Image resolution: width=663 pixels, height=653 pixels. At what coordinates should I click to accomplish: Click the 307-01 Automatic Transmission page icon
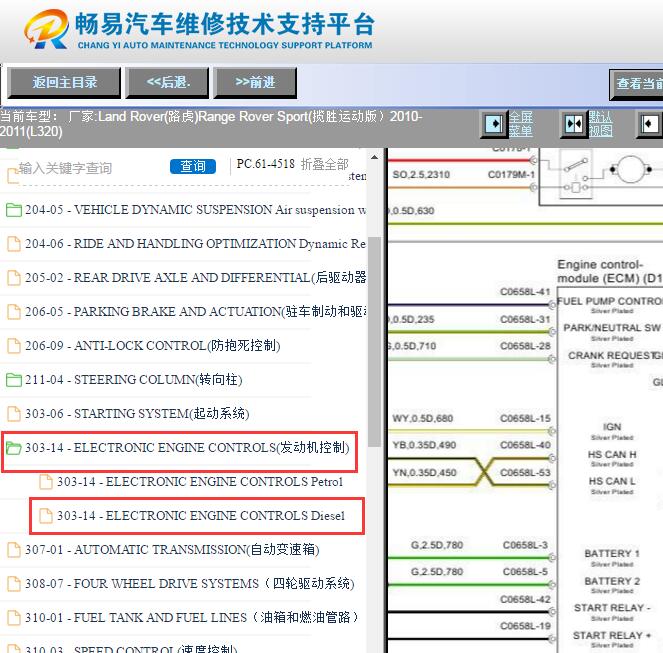pos(14,550)
